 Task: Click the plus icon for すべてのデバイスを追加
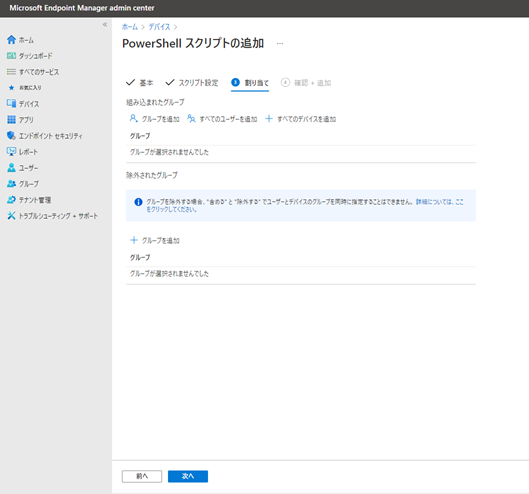(269, 118)
